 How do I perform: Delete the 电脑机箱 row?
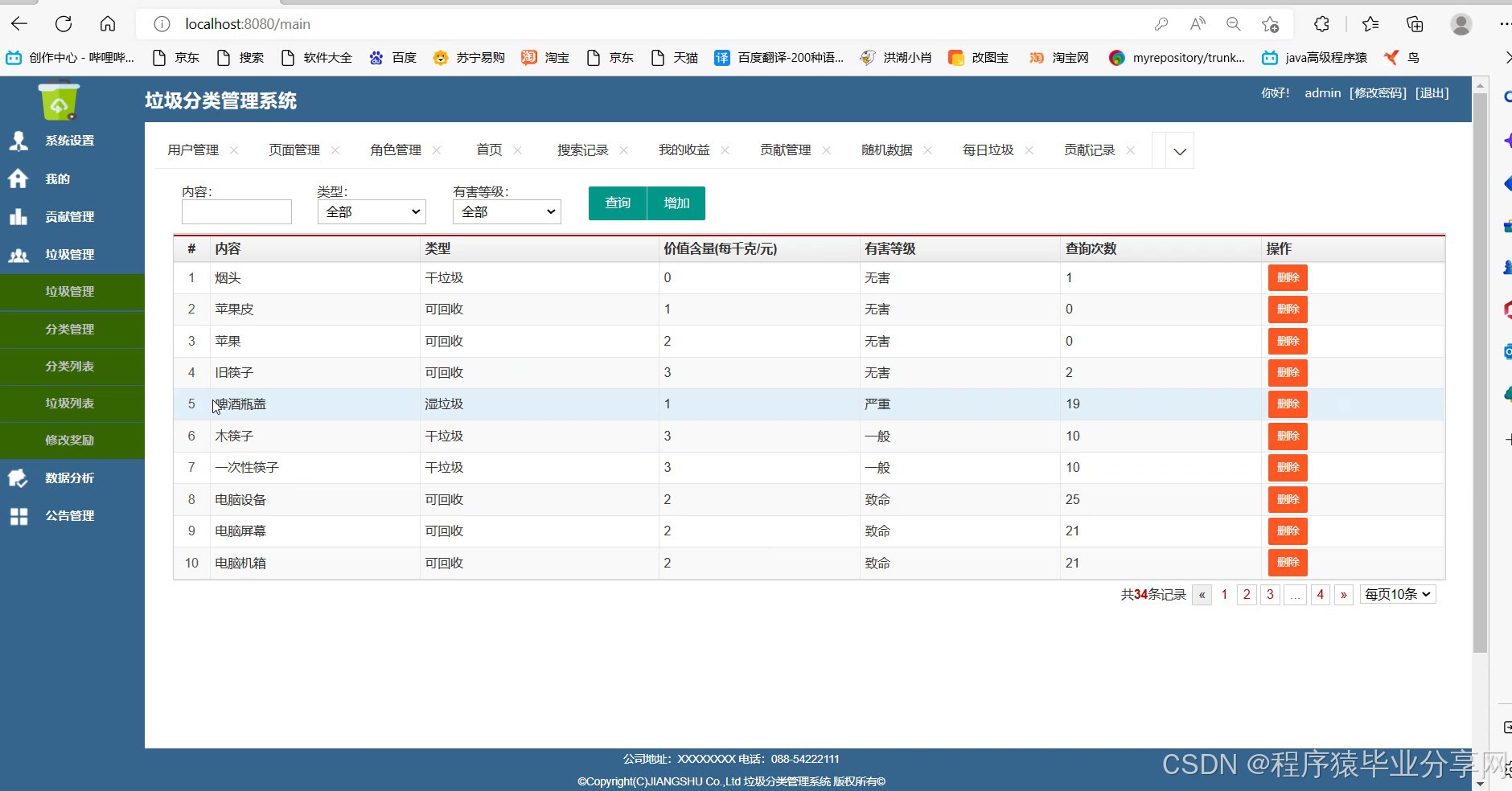[1288, 563]
